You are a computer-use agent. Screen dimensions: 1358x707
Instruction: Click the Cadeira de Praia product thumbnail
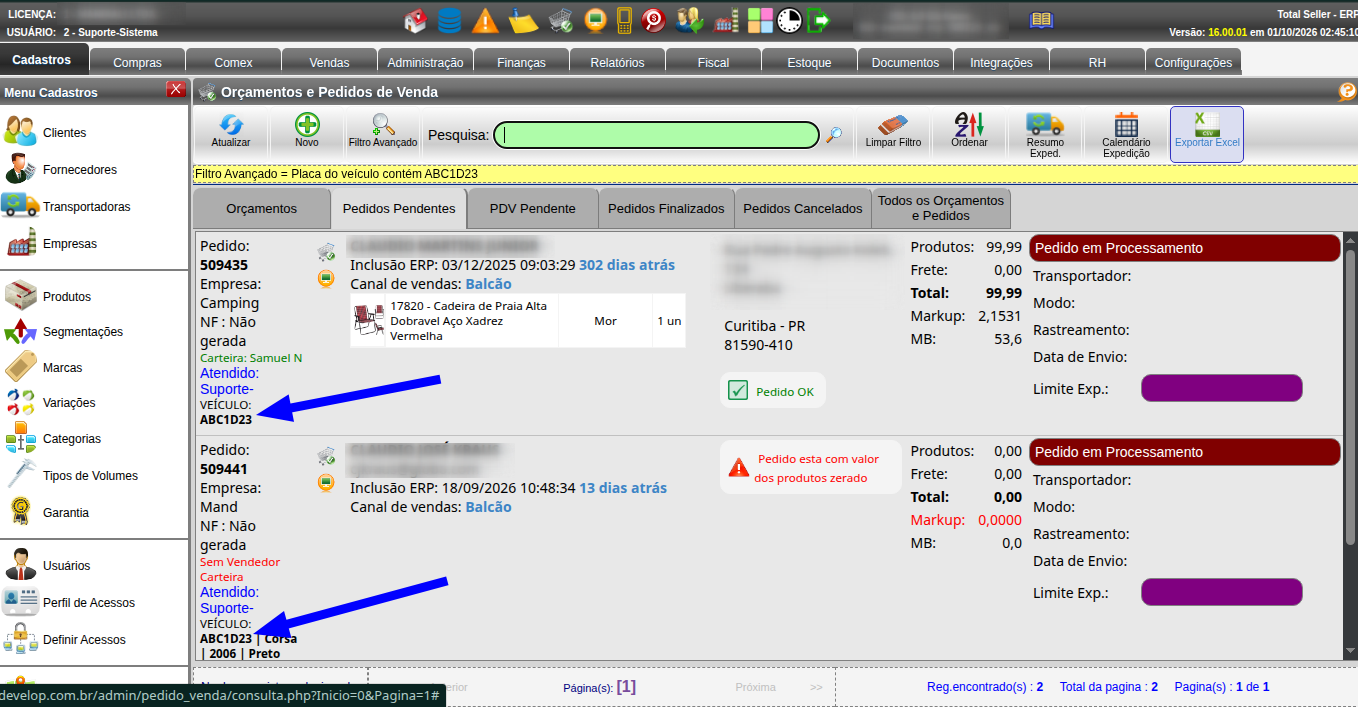click(x=368, y=321)
